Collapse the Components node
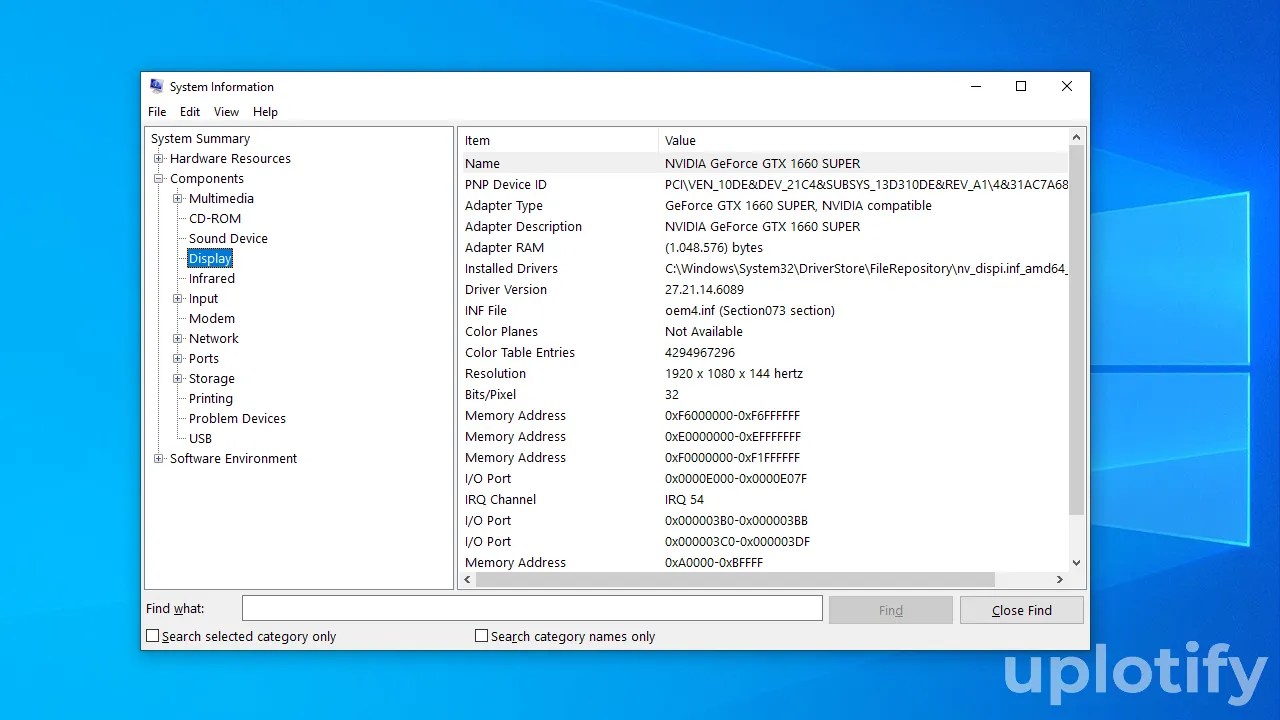 point(159,179)
